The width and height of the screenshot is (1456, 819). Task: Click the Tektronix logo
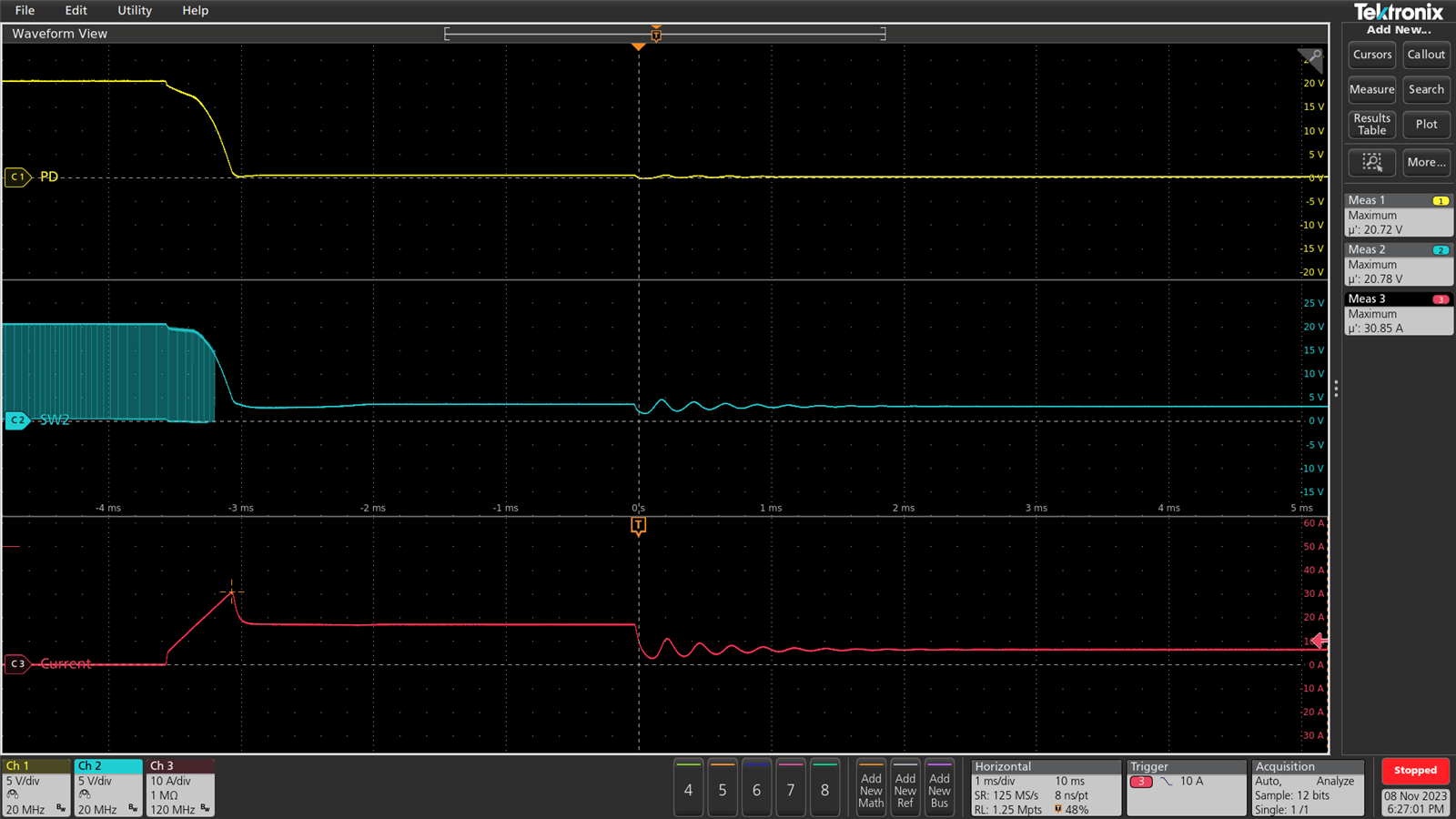pyautogui.click(x=1399, y=12)
